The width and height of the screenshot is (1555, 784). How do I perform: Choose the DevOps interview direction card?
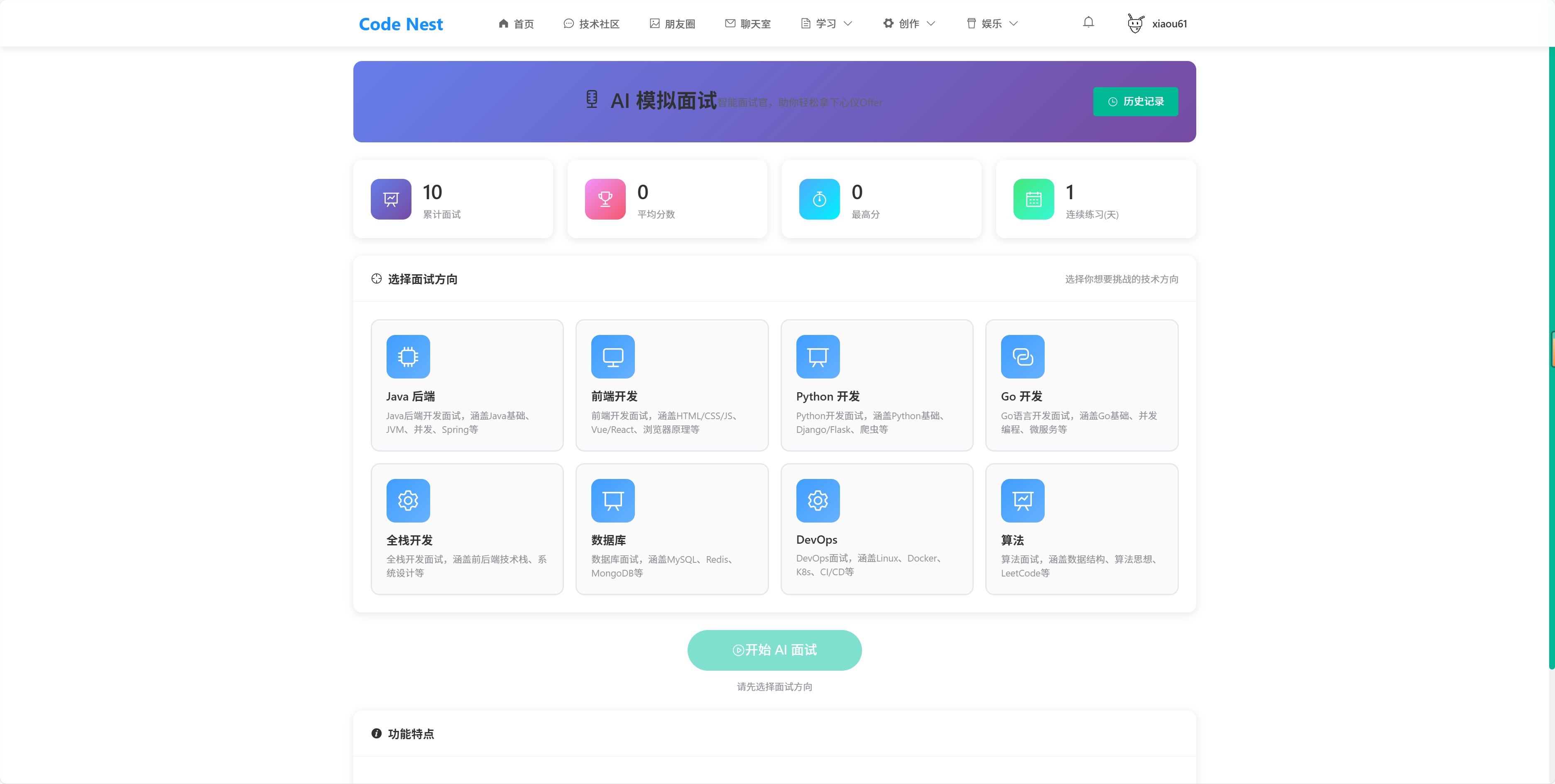coord(876,529)
